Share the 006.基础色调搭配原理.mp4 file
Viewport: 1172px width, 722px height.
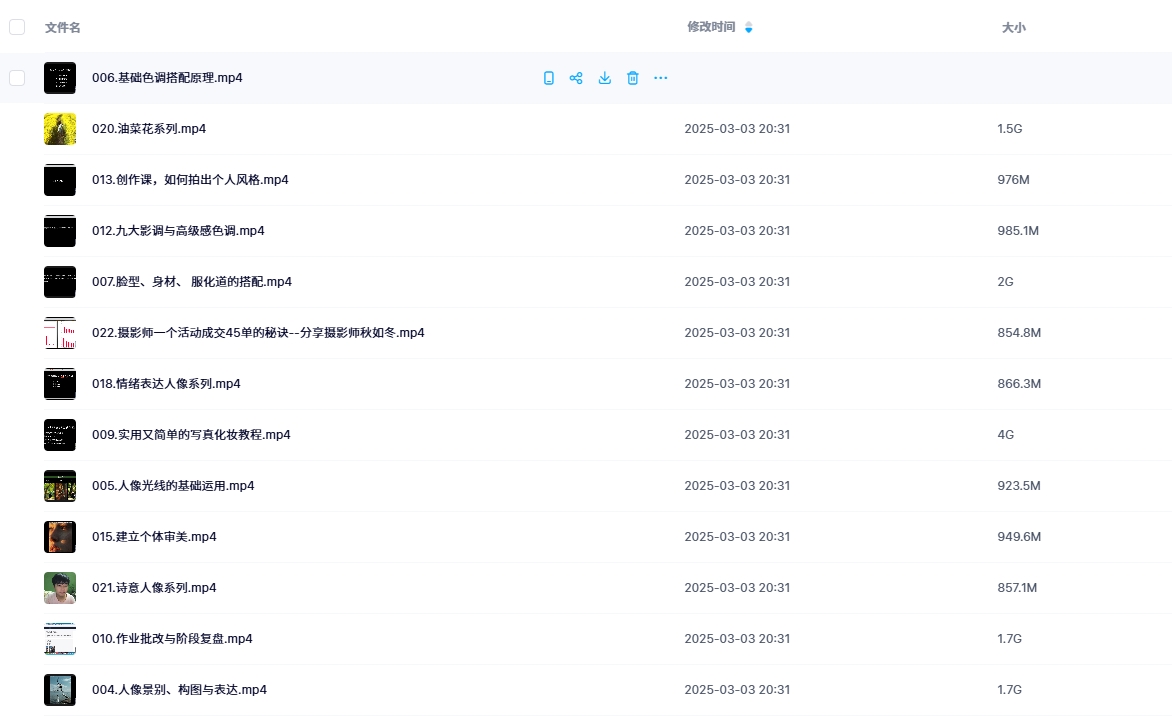(576, 78)
